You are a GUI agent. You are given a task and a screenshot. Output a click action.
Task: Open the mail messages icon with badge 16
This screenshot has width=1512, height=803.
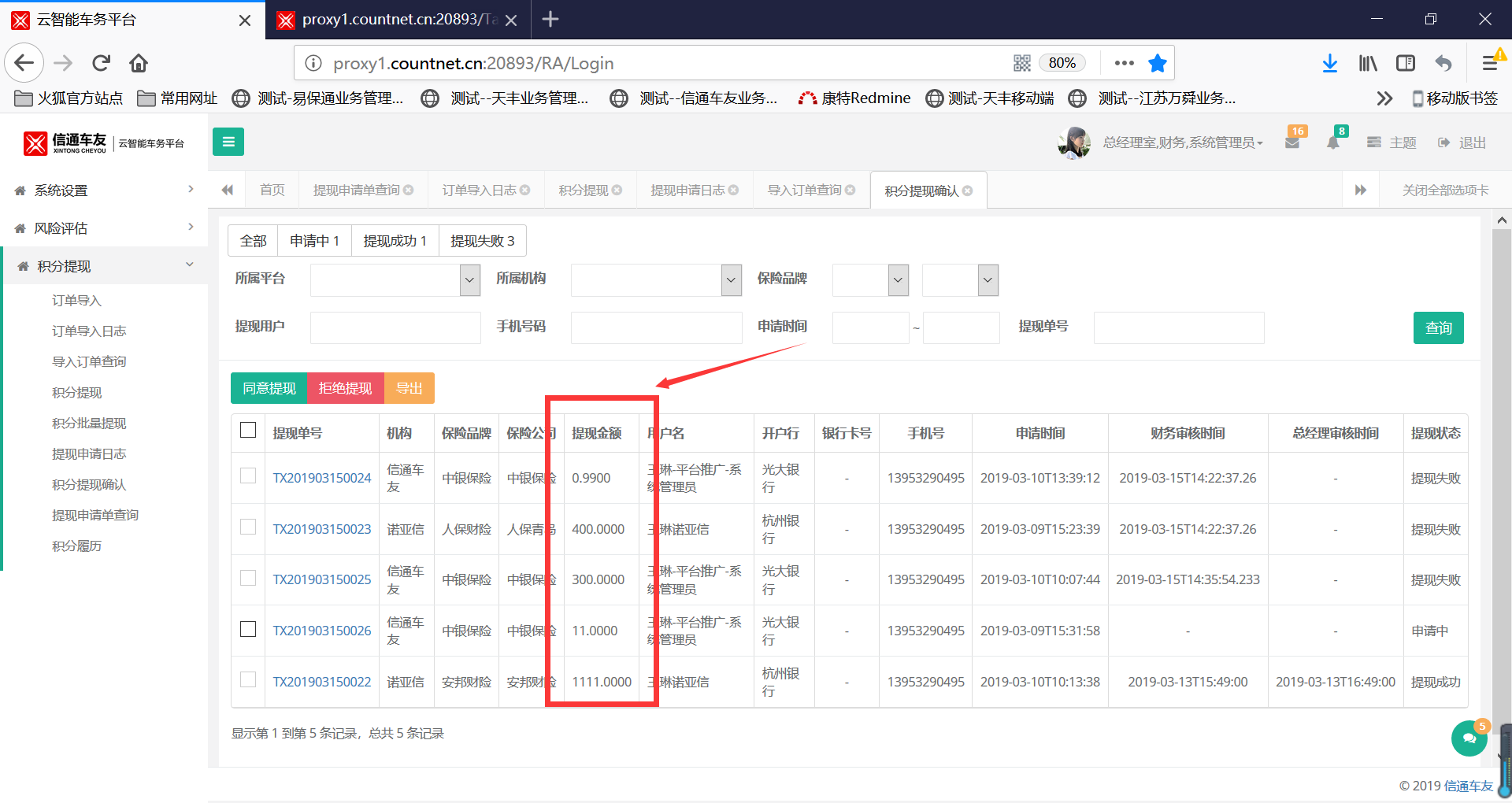1292,142
